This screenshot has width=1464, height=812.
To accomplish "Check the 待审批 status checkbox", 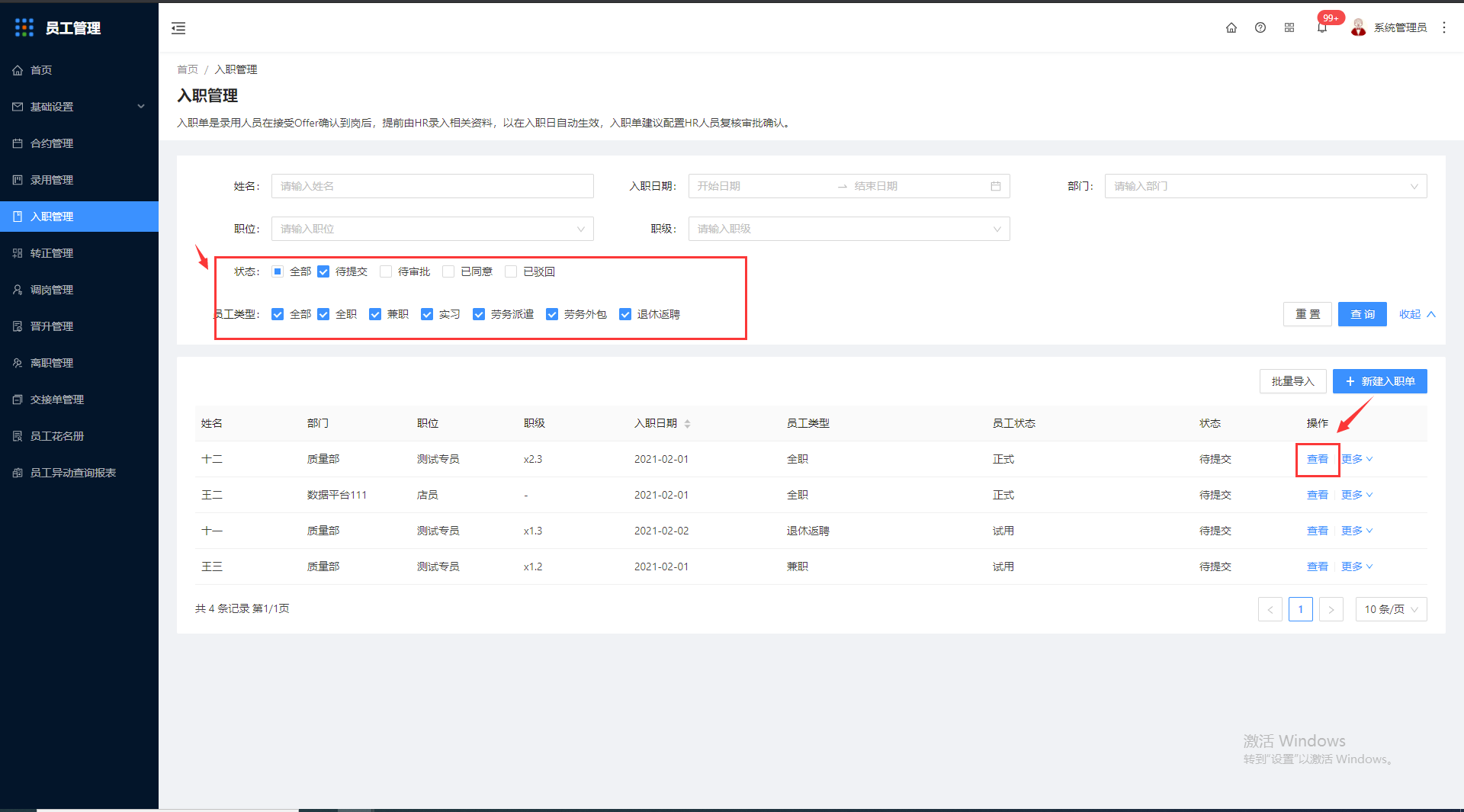I will coord(386,271).
